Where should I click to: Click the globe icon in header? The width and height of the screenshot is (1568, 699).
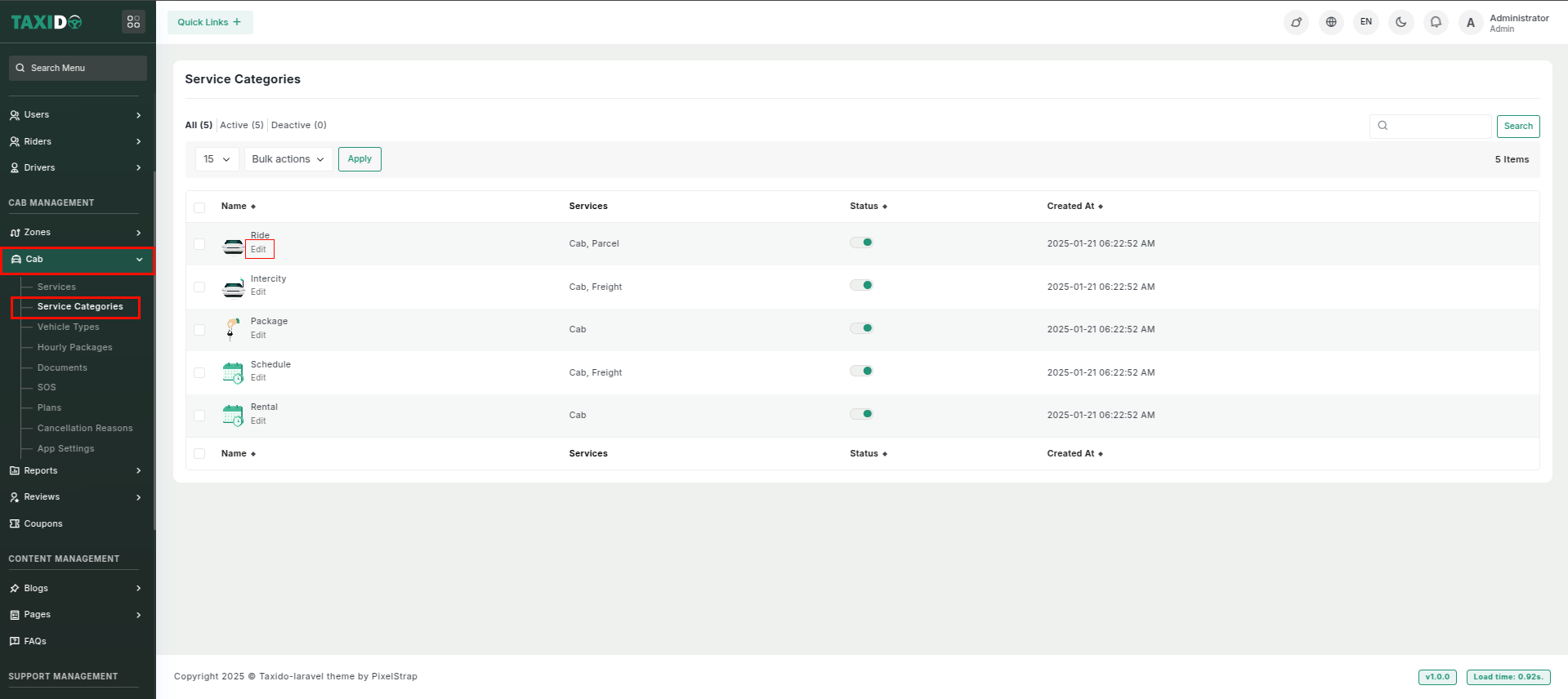1331,22
